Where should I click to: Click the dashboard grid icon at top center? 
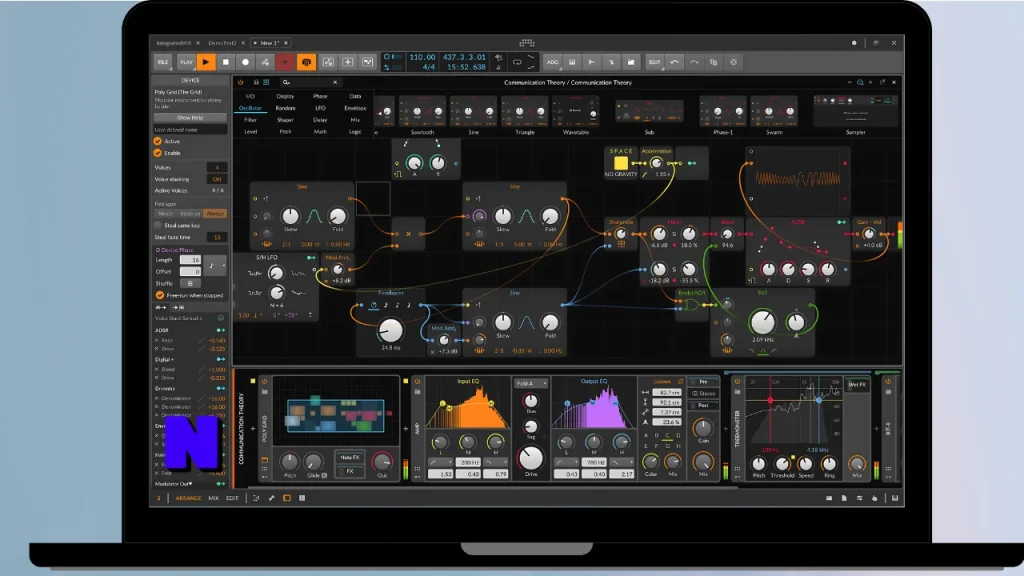pyautogui.click(x=527, y=43)
